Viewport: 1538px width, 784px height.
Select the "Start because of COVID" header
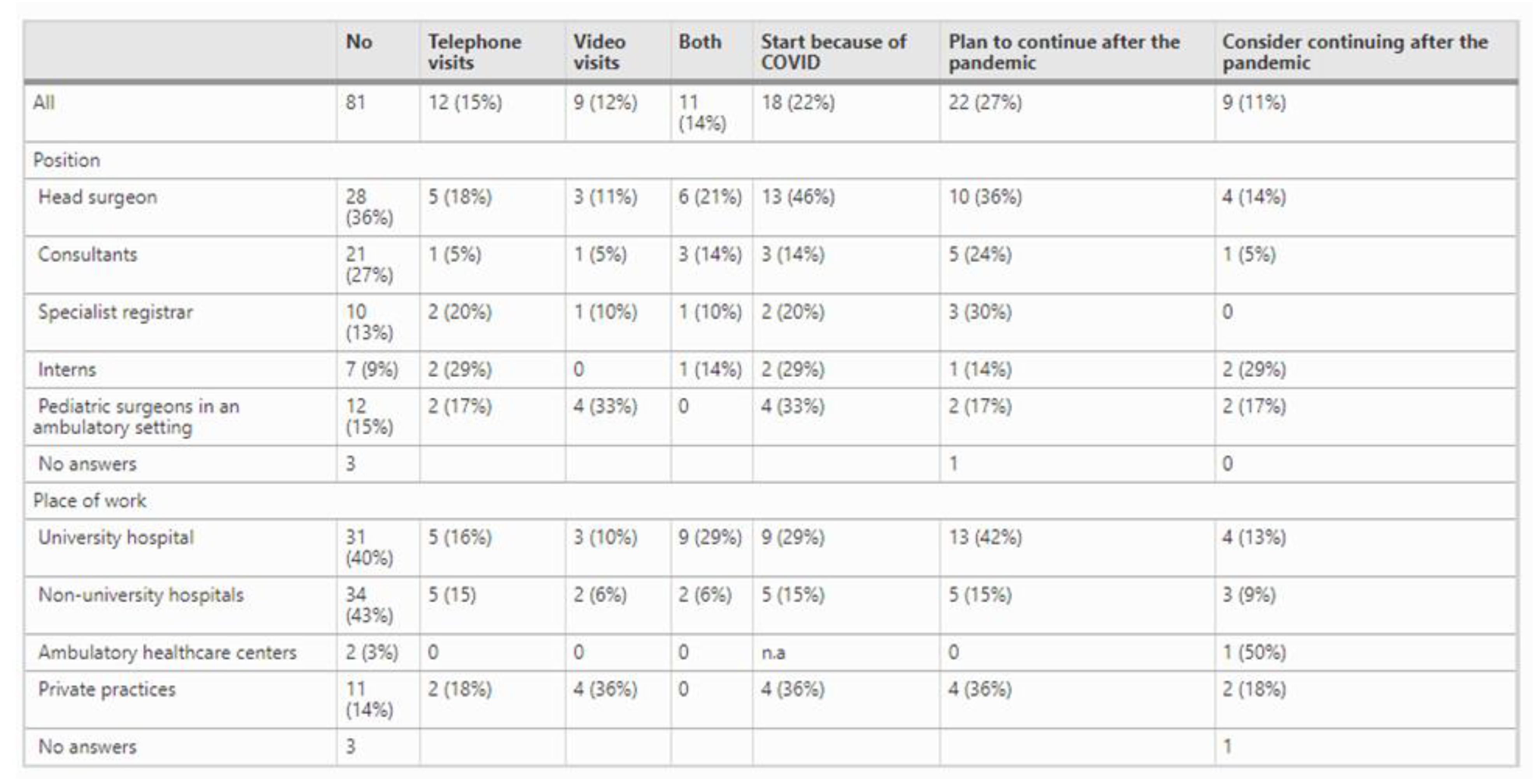pos(833,52)
